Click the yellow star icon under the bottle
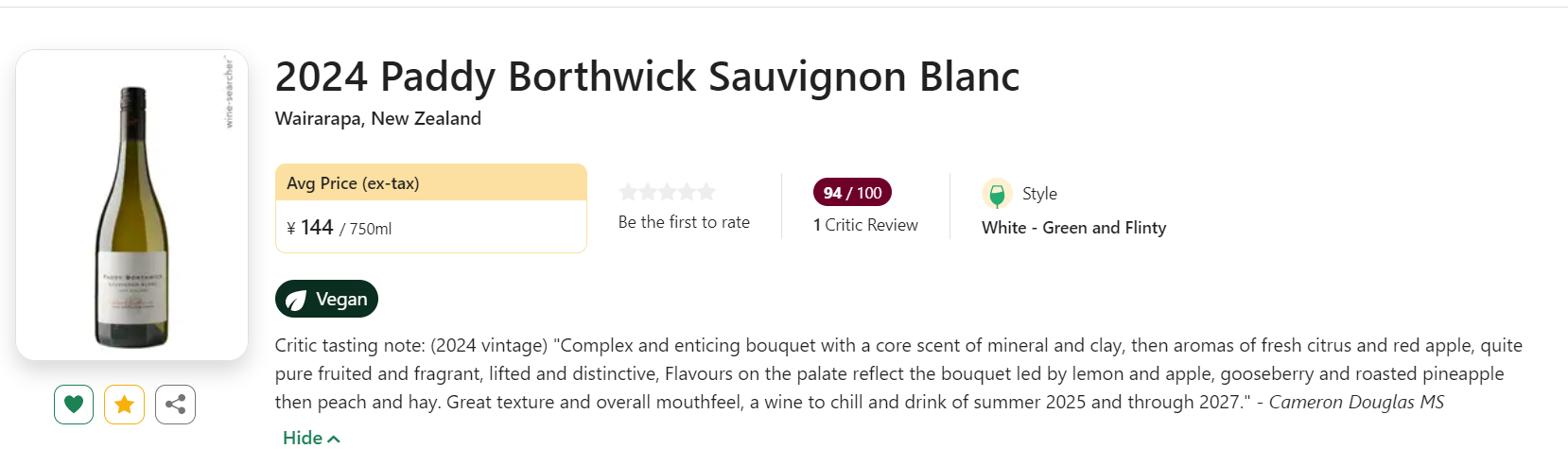 coord(124,405)
